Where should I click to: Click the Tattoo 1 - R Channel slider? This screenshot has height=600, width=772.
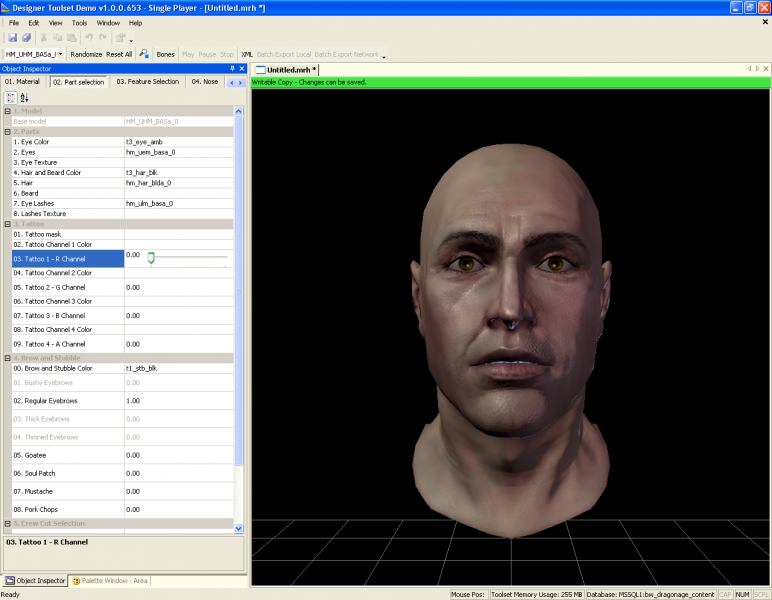tap(151, 258)
